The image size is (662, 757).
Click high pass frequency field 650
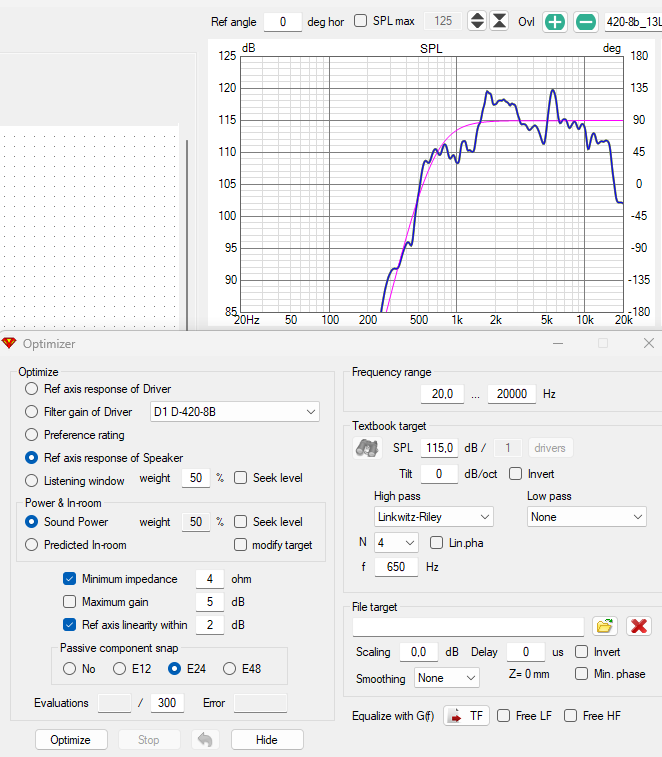[396, 567]
